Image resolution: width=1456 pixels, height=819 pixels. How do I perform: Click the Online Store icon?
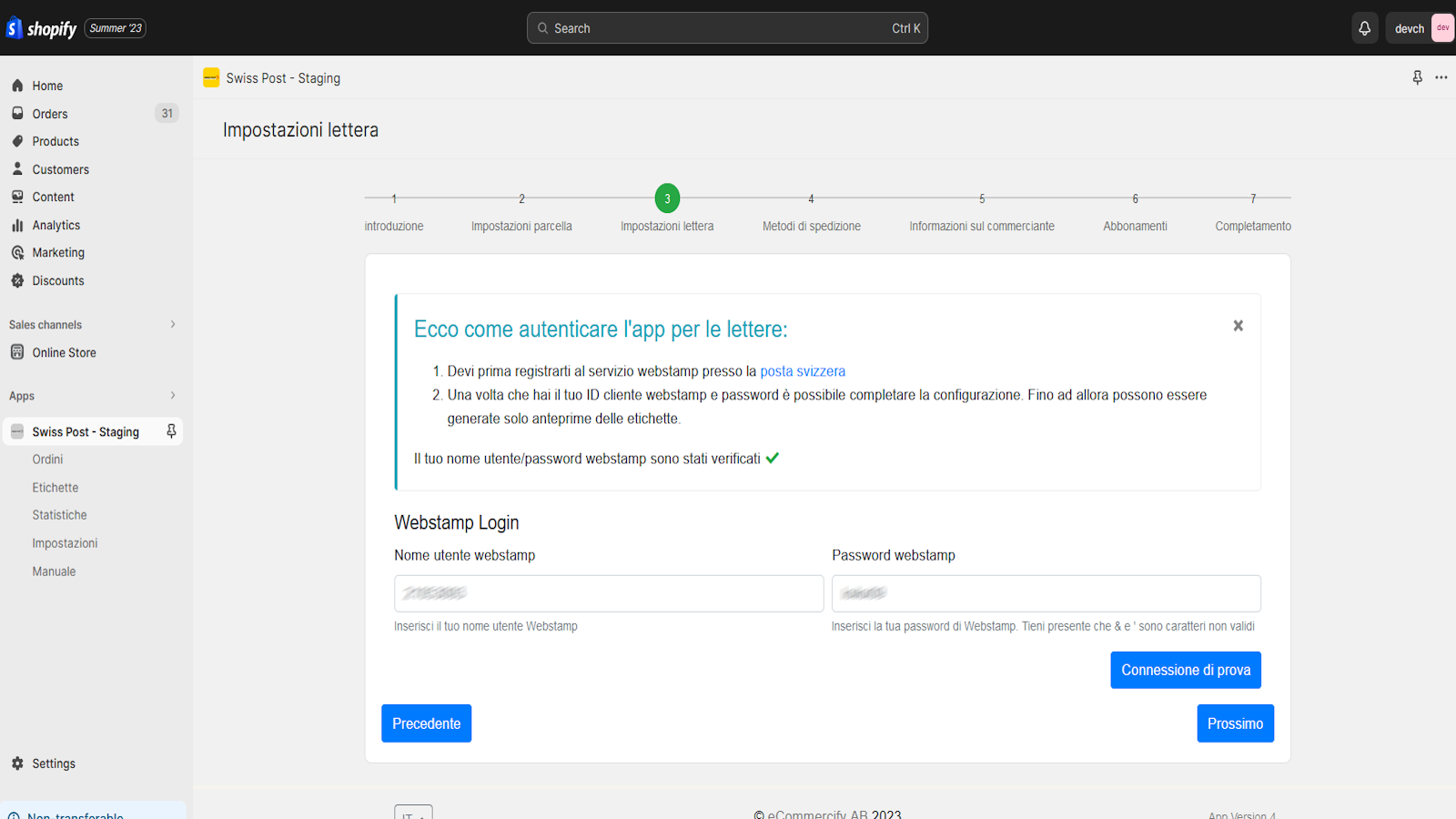click(17, 352)
